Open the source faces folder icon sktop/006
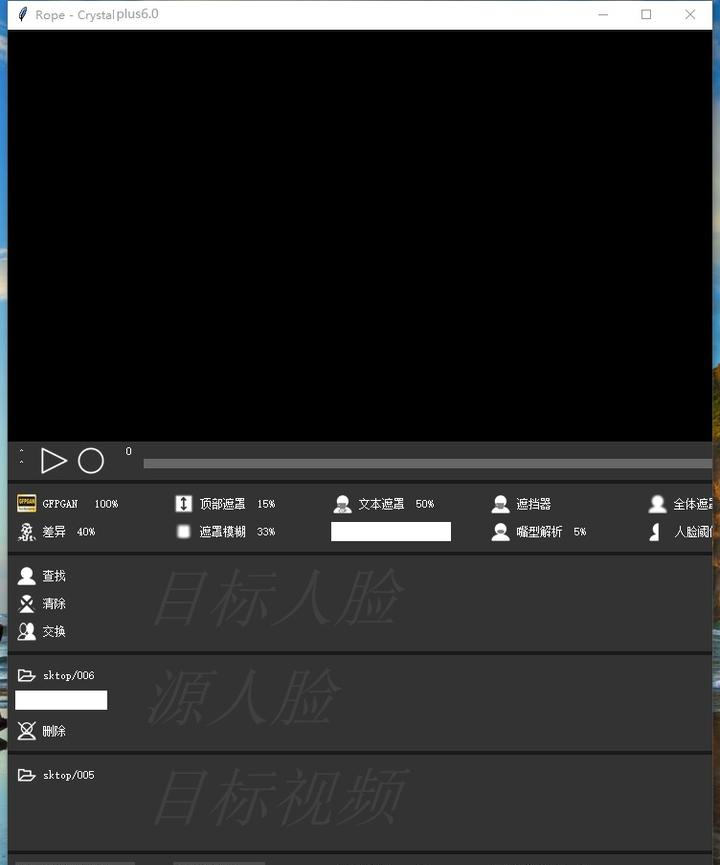The image size is (720, 865). [26, 675]
